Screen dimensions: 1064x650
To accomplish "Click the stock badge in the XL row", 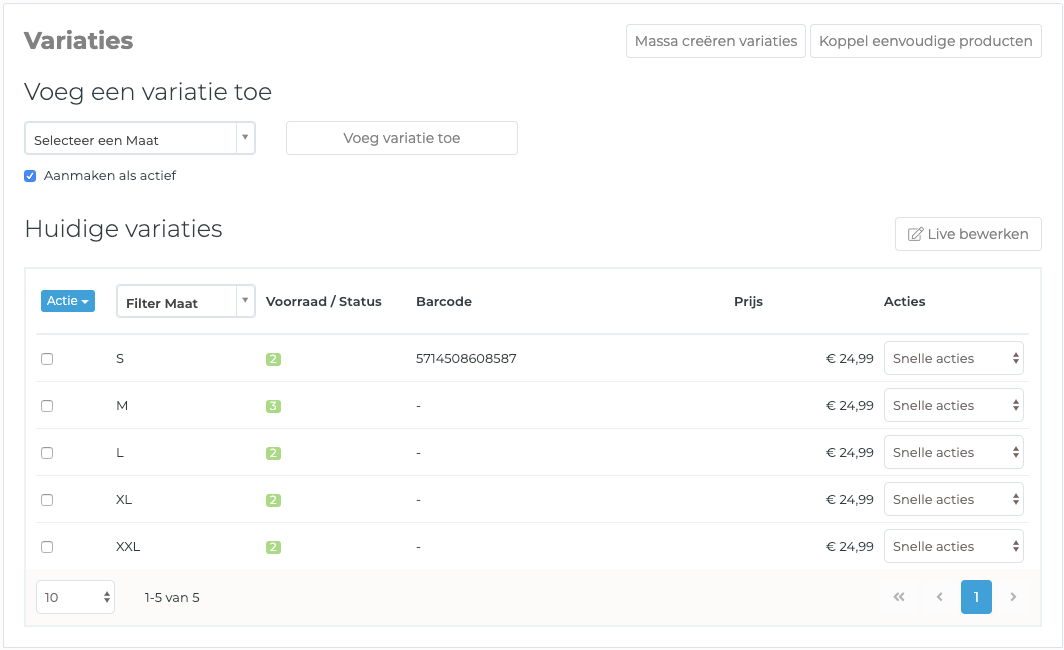I will [273, 500].
